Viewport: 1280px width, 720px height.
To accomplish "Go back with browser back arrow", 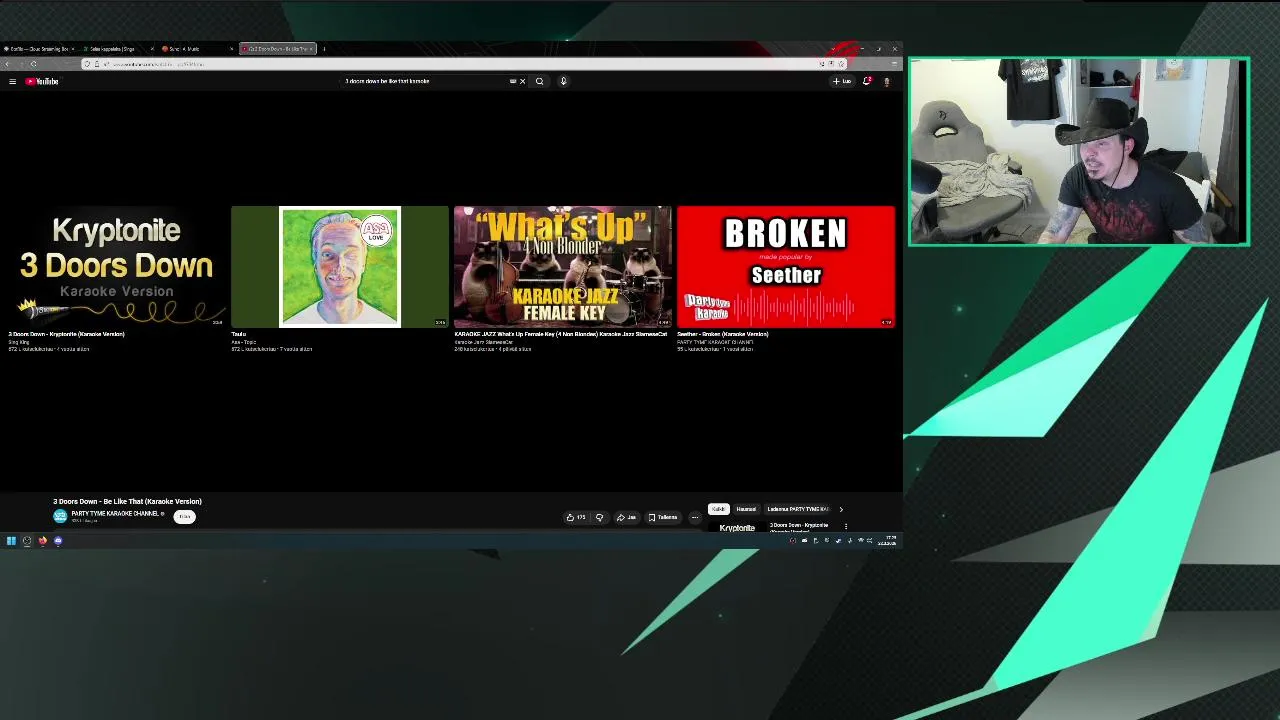I will (8, 64).
